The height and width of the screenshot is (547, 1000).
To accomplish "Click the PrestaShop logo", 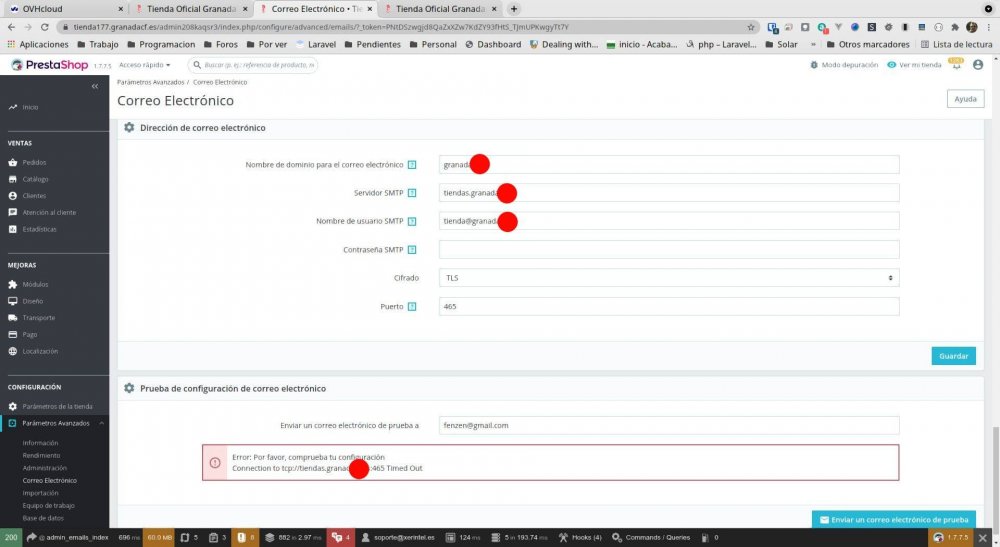I will pyautogui.click(x=50, y=65).
